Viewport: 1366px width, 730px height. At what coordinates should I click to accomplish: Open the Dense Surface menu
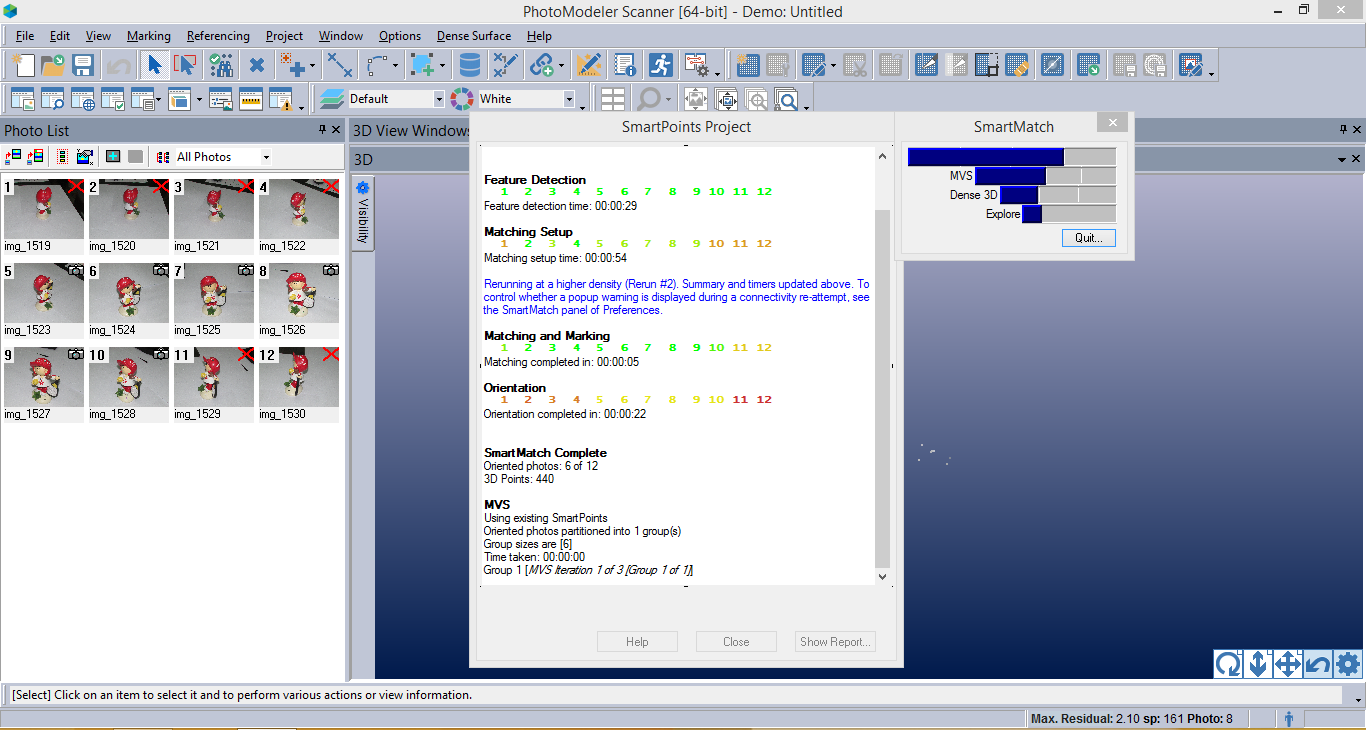(x=474, y=36)
